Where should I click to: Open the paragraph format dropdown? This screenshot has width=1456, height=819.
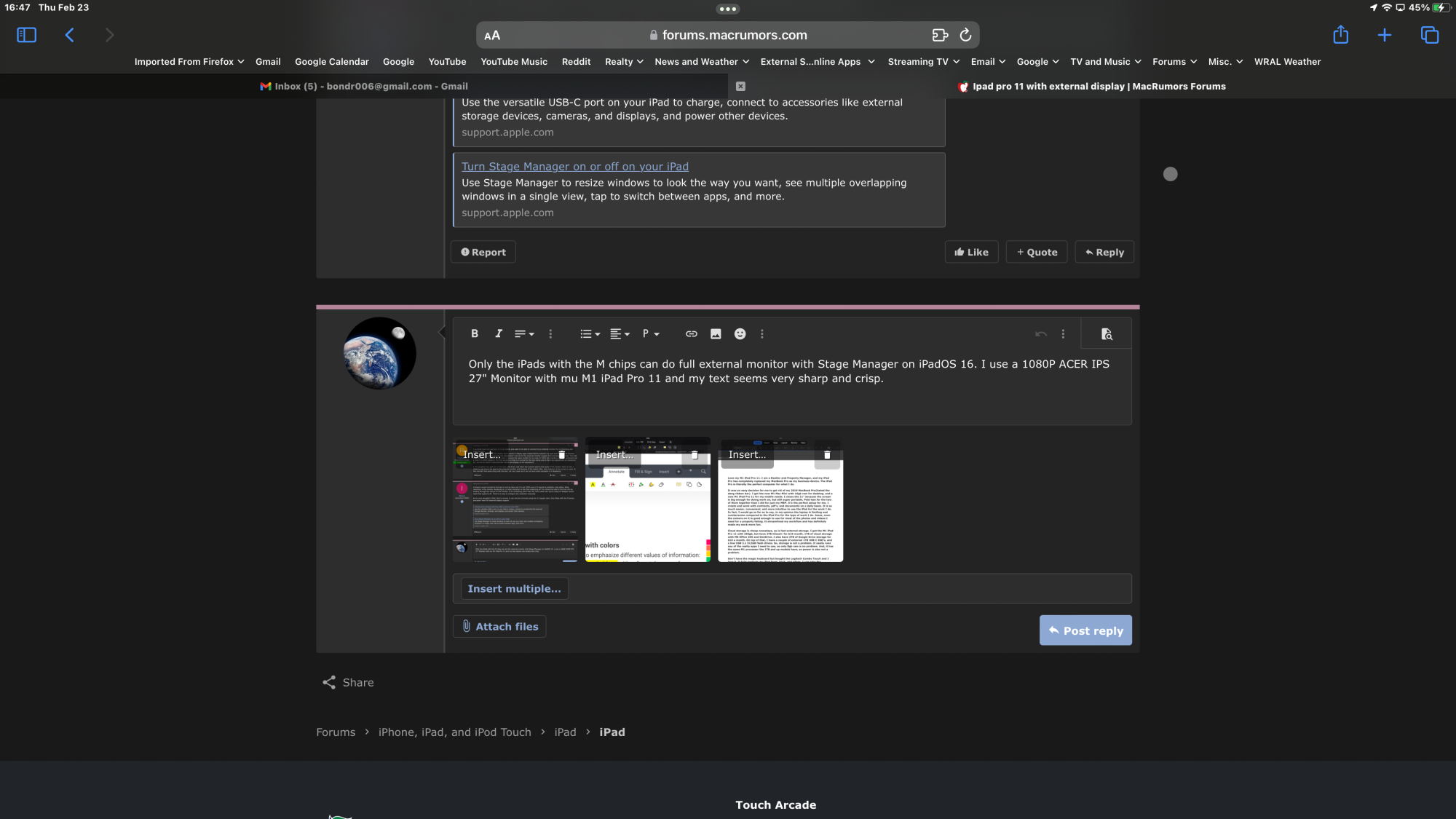(x=650, y=333)
